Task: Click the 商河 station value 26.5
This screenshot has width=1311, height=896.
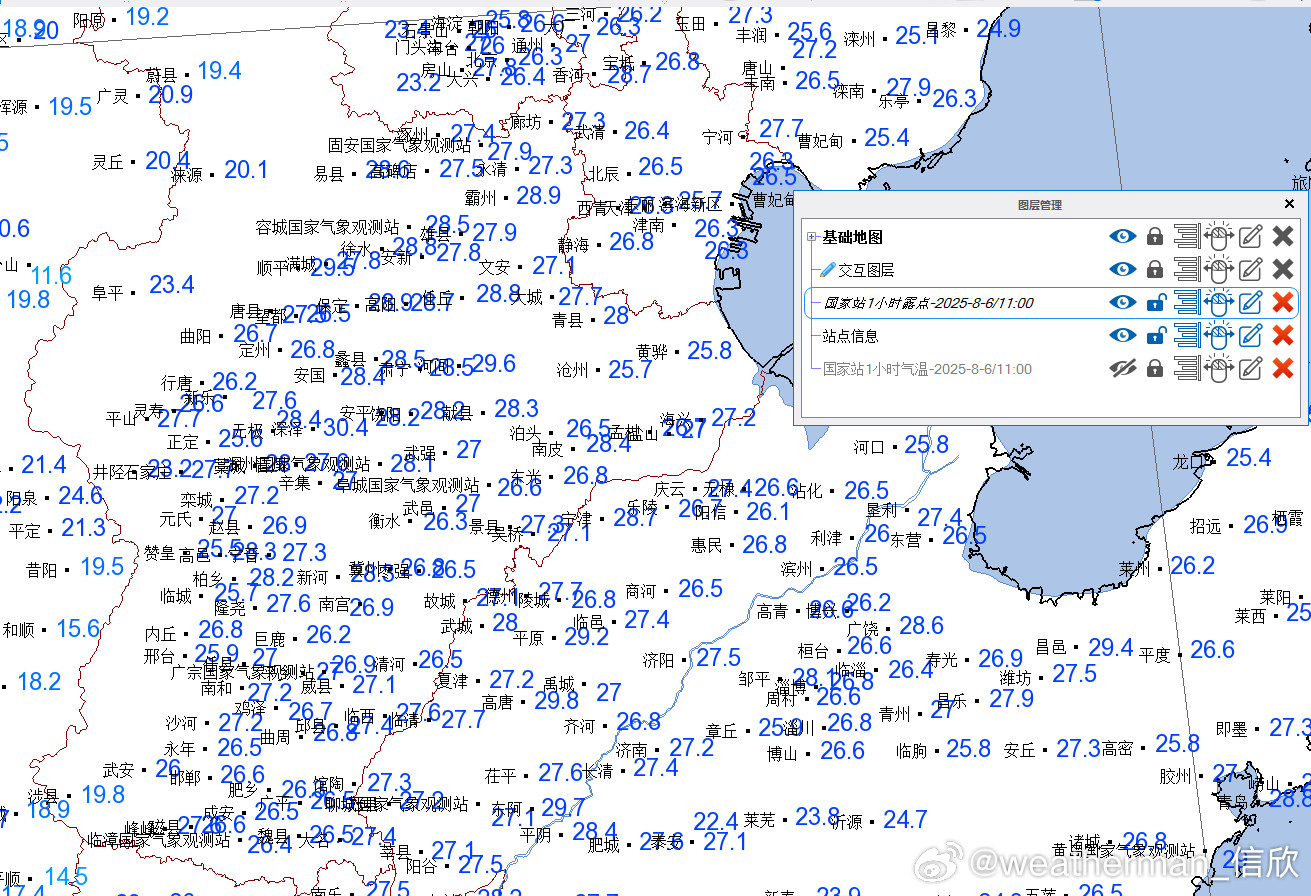Action: (701, 589)
